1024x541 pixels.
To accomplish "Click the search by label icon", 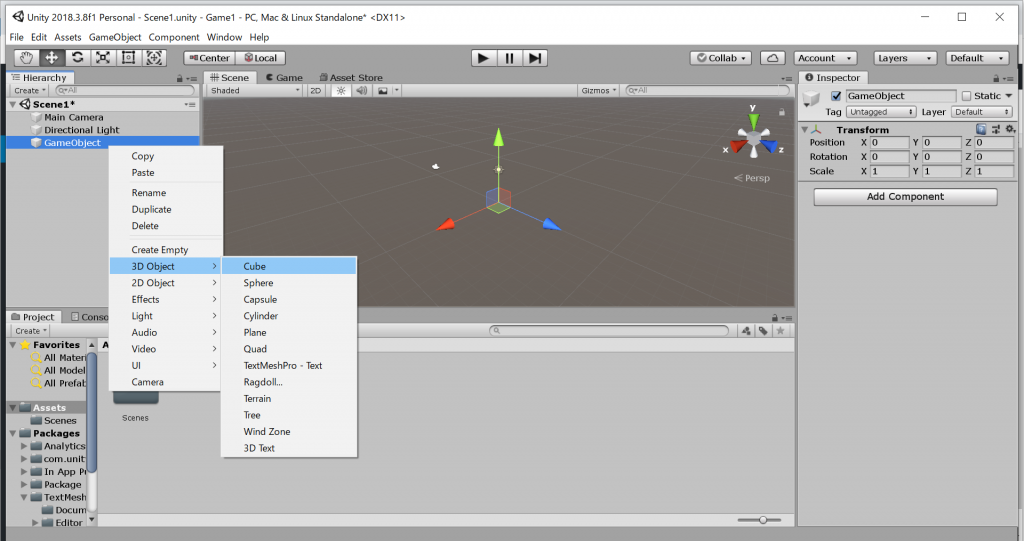I will click(763, 331).
